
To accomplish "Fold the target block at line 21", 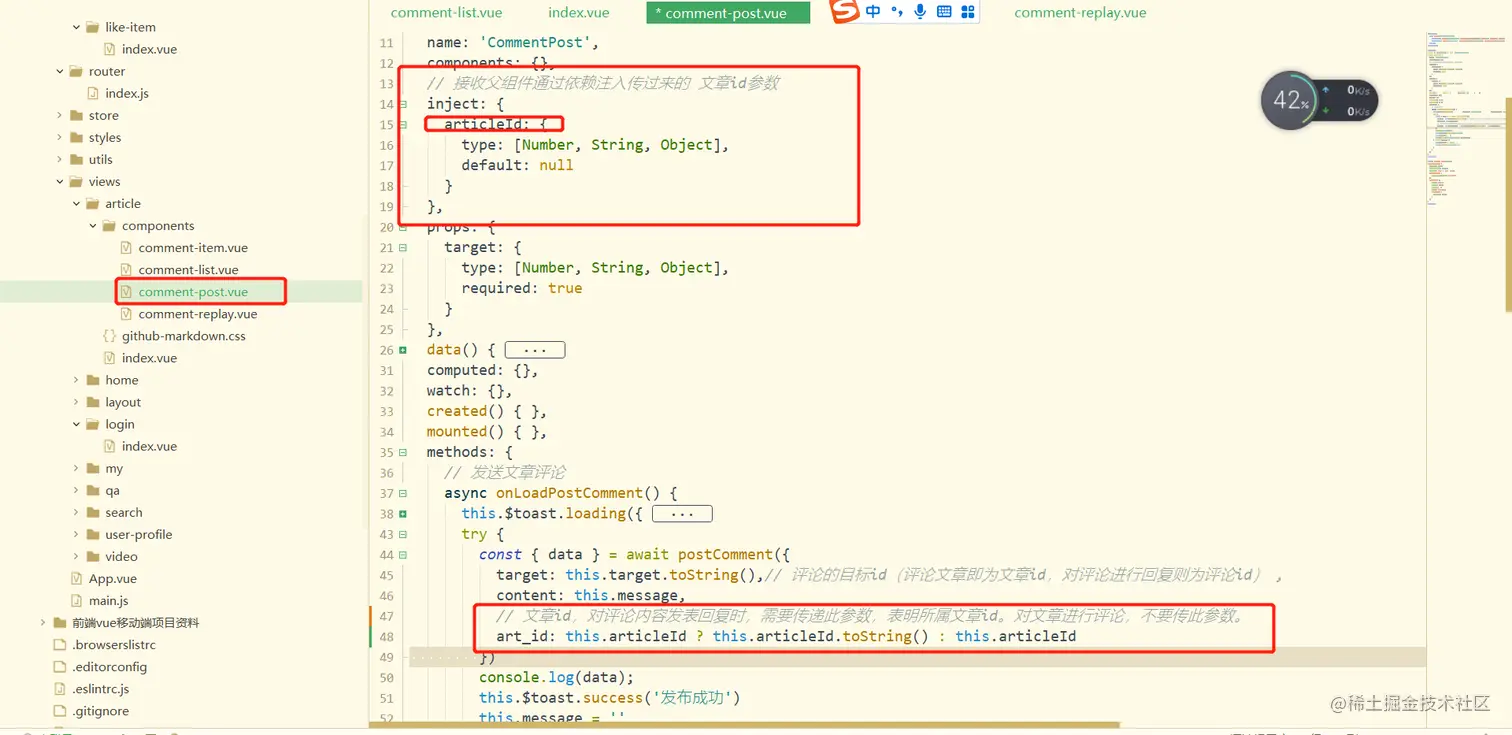I will (x=403, y=247).
